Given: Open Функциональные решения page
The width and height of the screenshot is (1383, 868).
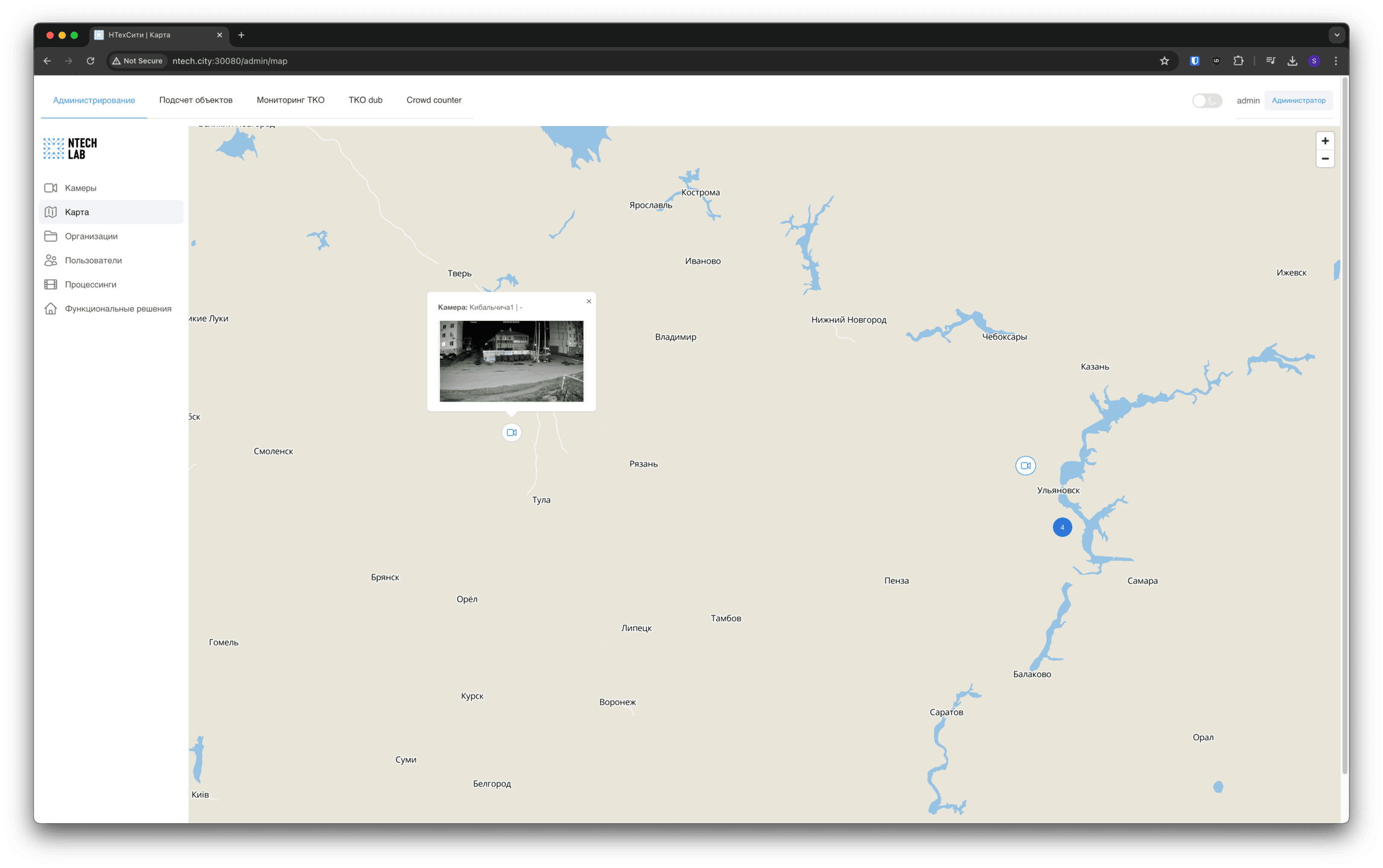Looking at the screenshot, I should coord(118,309).
